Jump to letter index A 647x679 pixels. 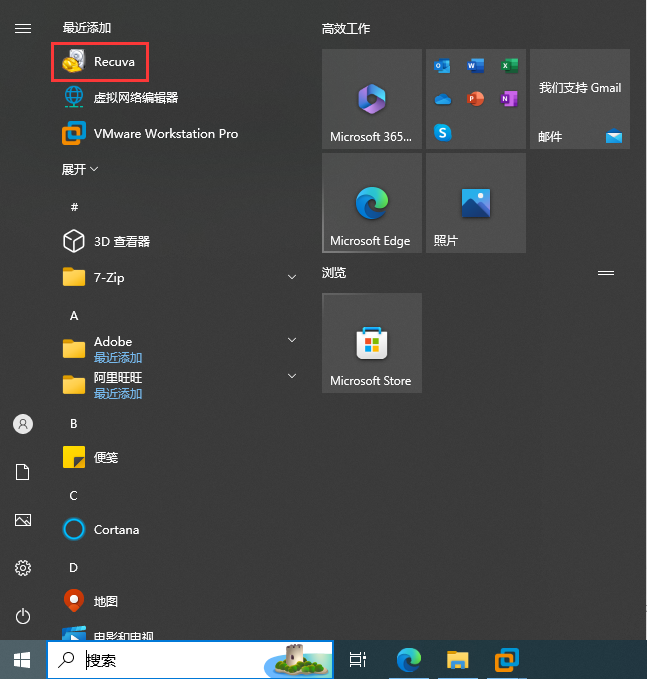pyautogui.click(x=74, y=316)
